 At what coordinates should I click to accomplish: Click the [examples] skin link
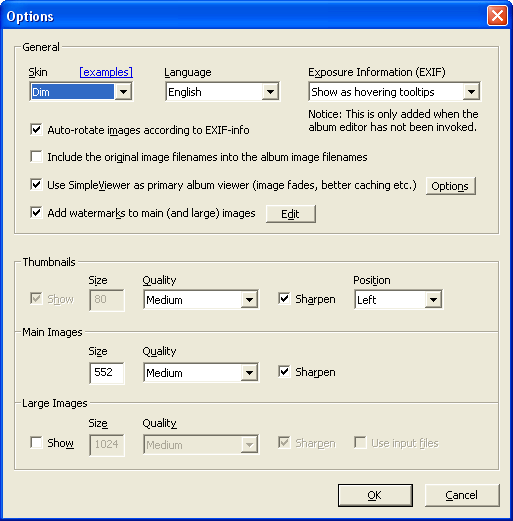click(x=106, y=72)
